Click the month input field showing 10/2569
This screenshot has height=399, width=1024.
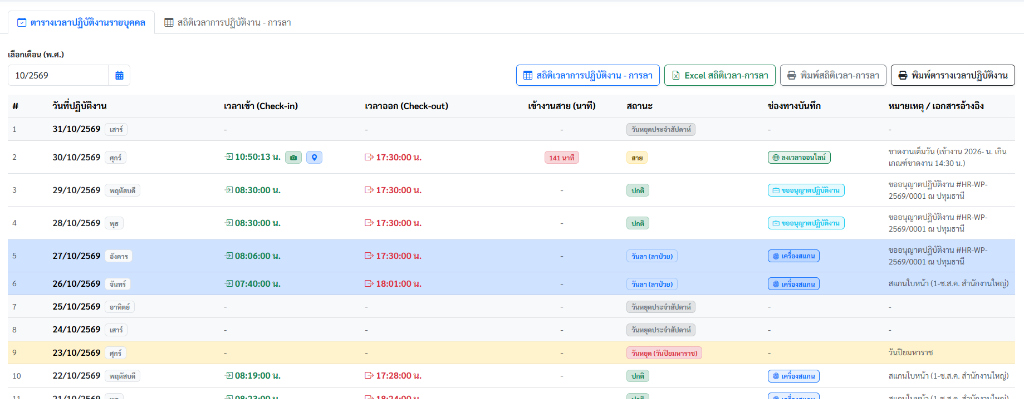point(58,76)
